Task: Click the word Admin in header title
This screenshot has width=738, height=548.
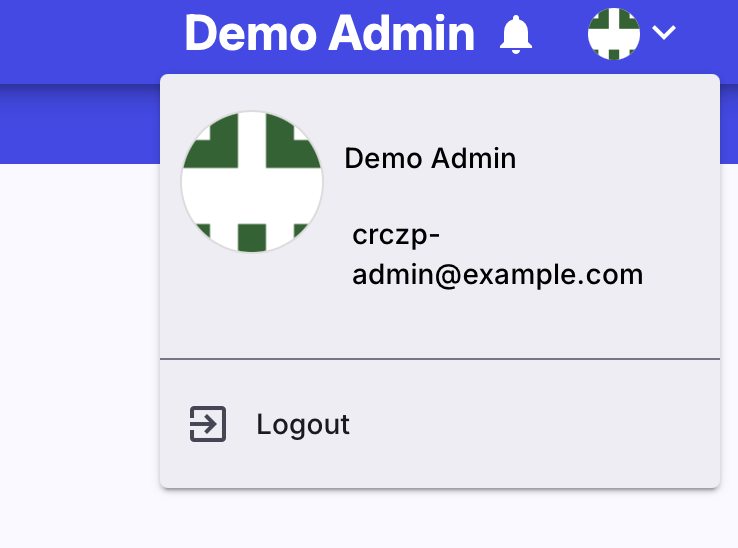Action: (x=401, y=33)
